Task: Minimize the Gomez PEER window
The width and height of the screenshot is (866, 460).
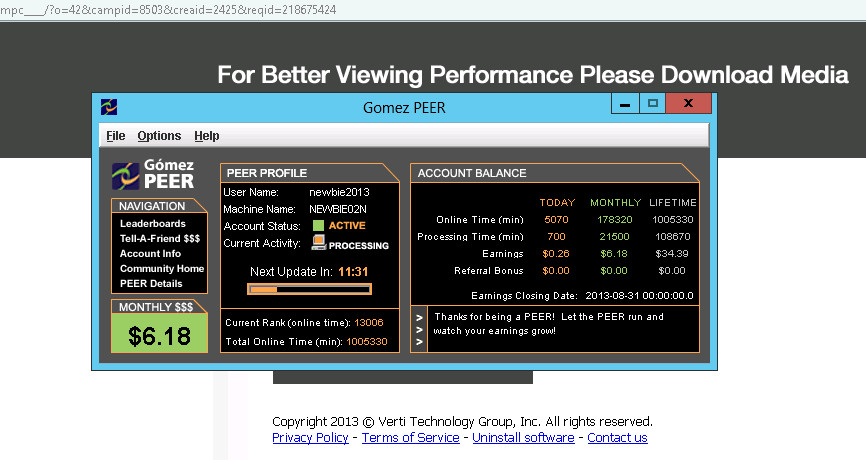Action: point(625,104)
